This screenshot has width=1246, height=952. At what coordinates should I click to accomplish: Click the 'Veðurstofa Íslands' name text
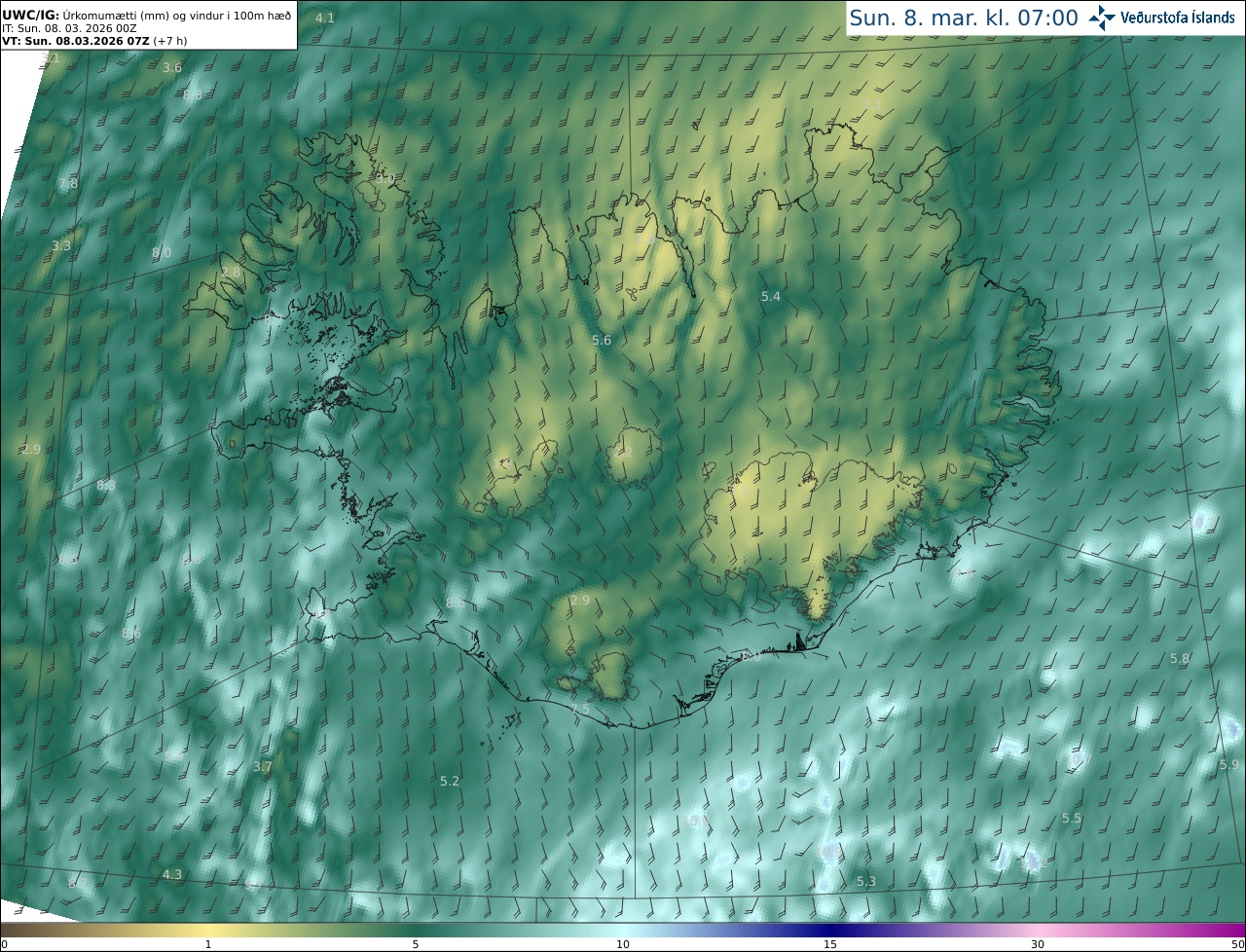click(1178, 18)
